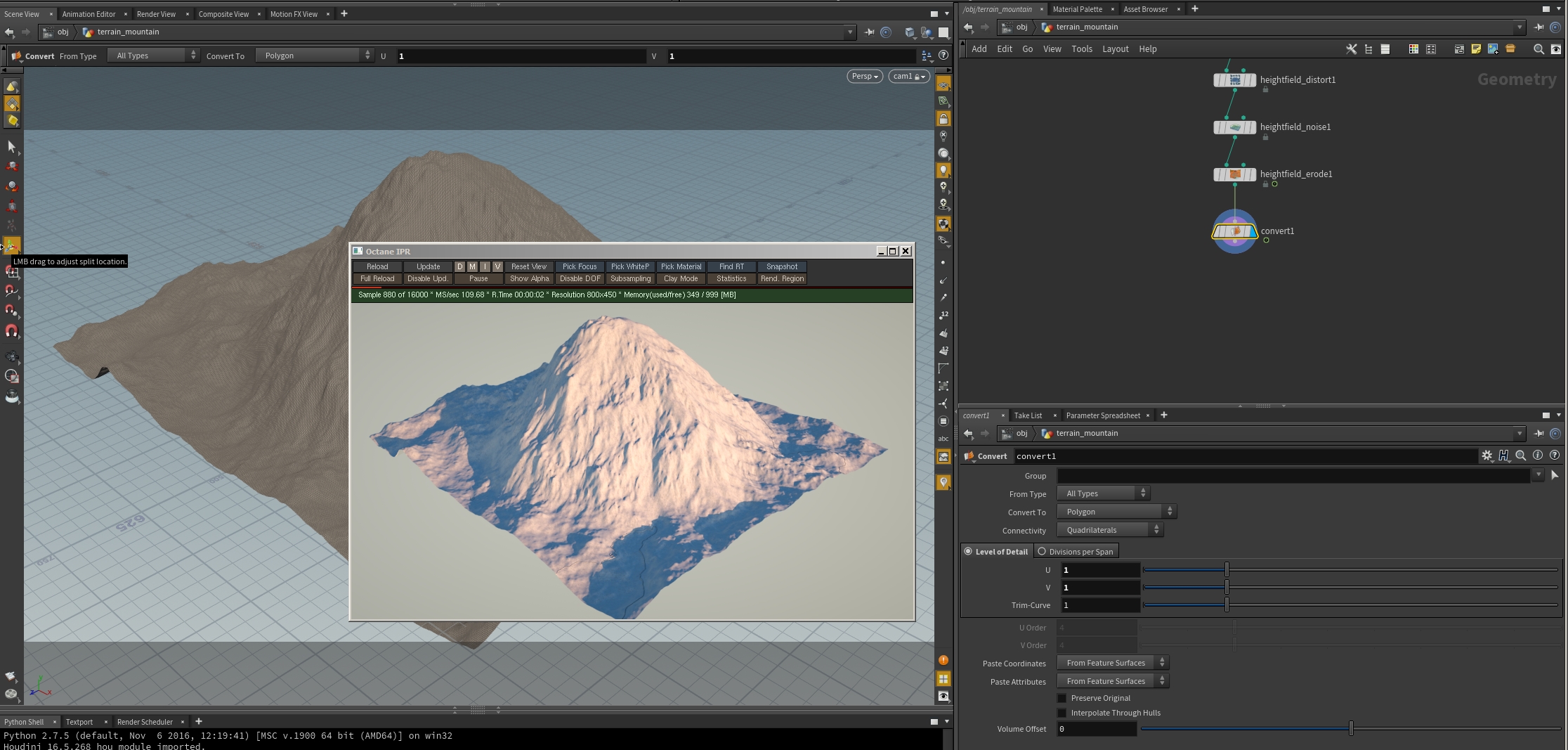
Task: Click the Volume Offset slider
Action: point(1350,729)
